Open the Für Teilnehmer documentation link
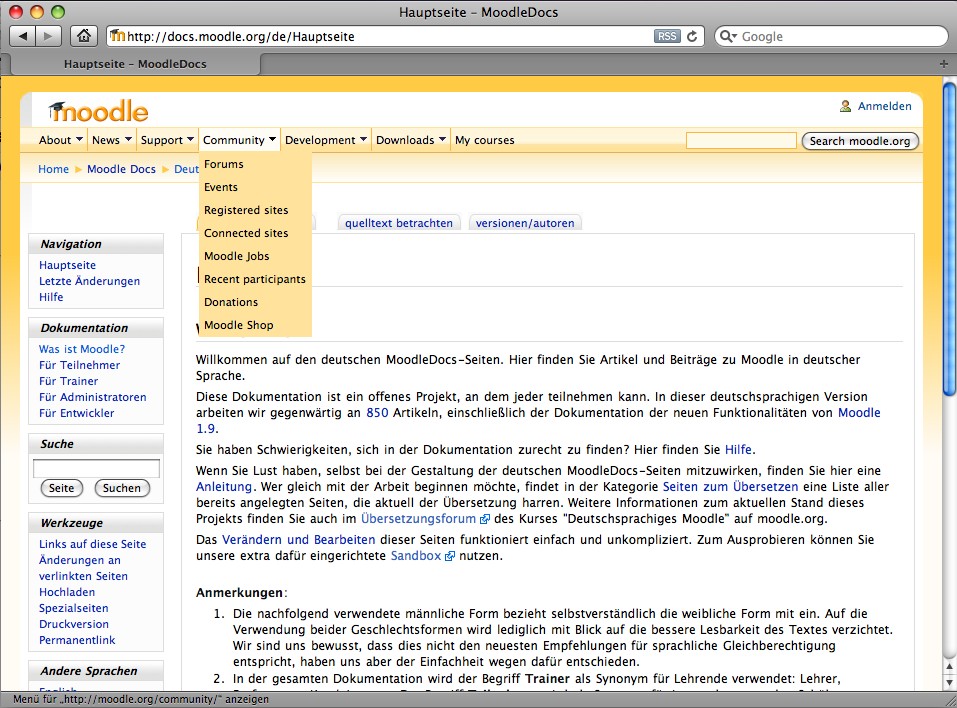Screen dimensions: 957x708 point(79,365)
